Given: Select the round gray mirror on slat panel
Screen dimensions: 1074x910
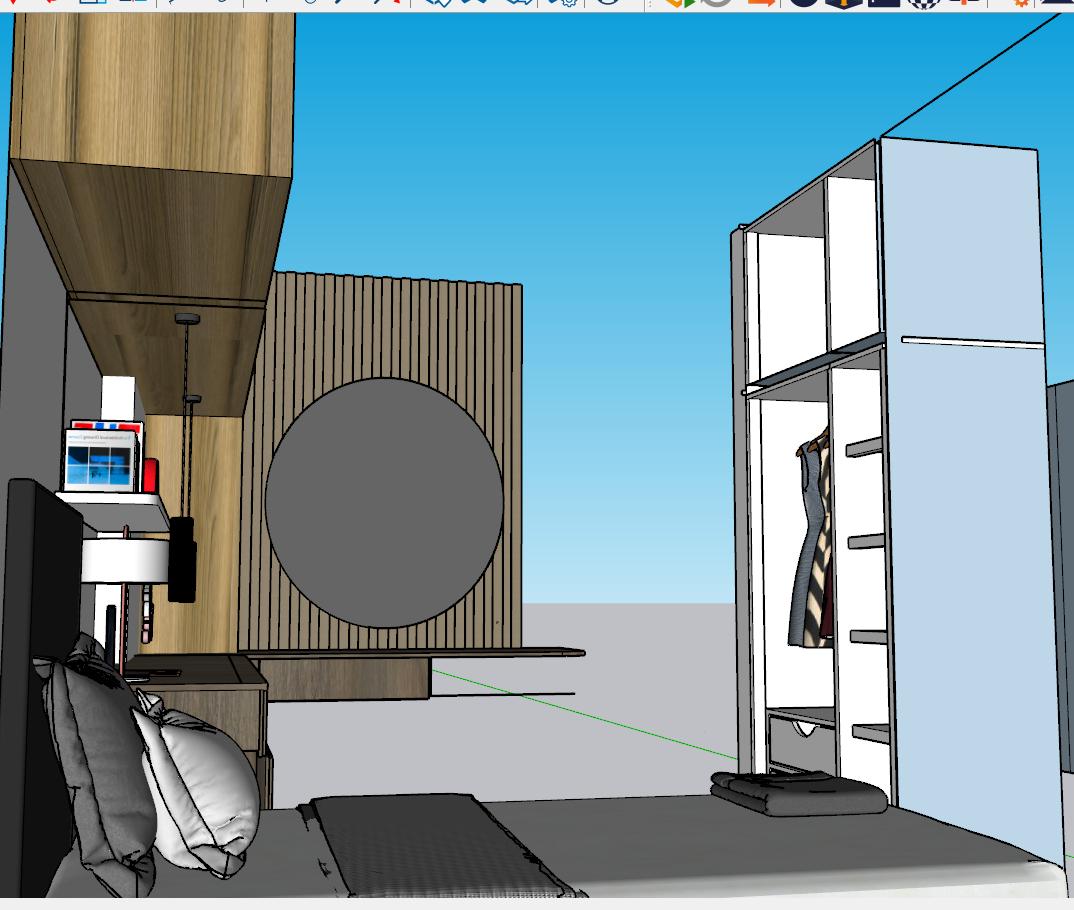Looking at the screenshot, I should 384,503.
